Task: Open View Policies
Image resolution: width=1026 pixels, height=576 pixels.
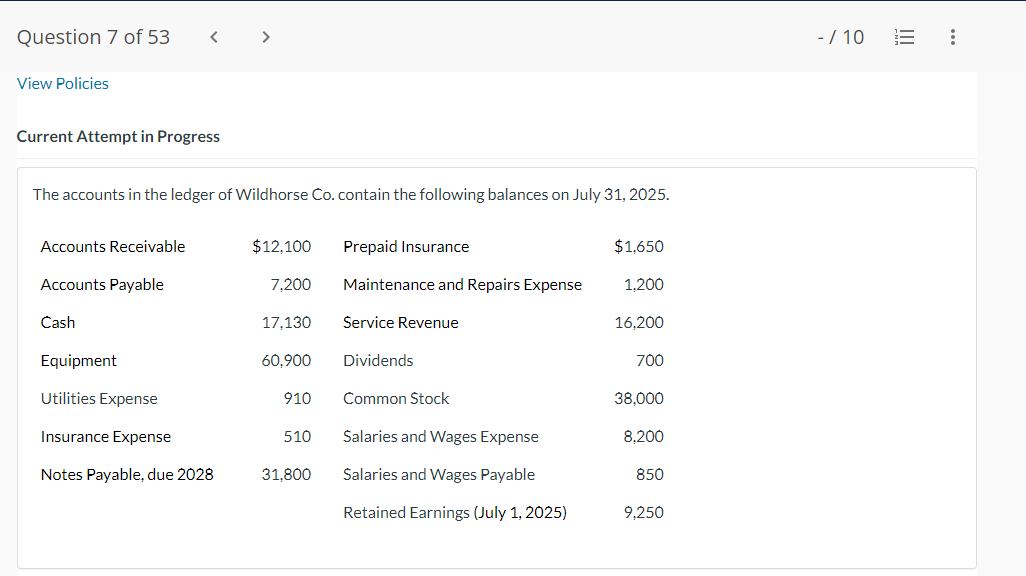Action: pyautogui.click(x=62, y=83)
